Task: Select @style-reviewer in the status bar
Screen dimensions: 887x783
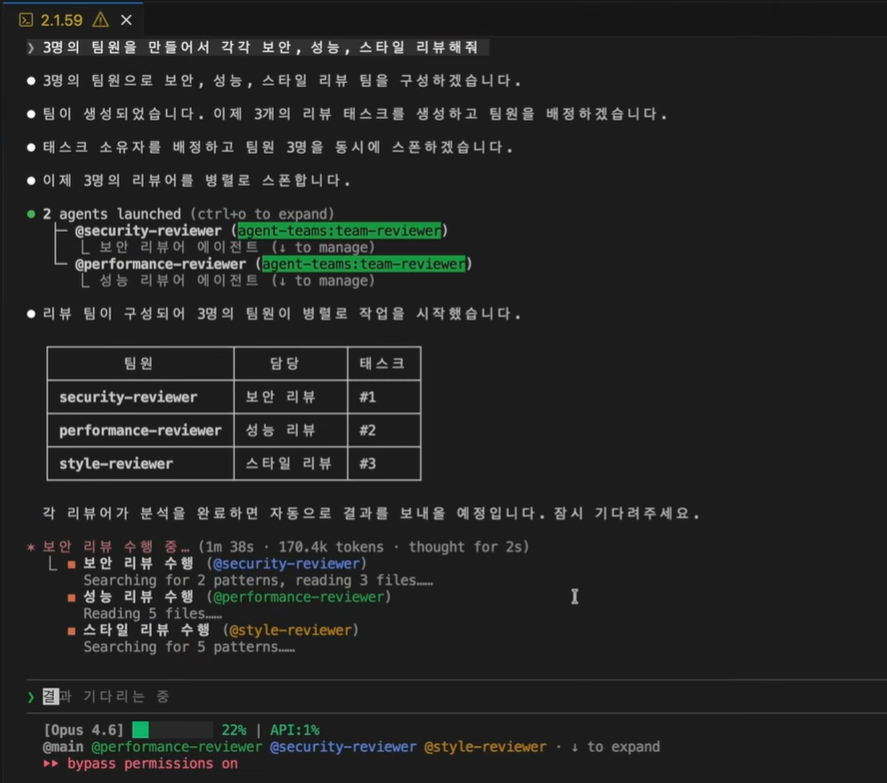Action: coord(485,747)
